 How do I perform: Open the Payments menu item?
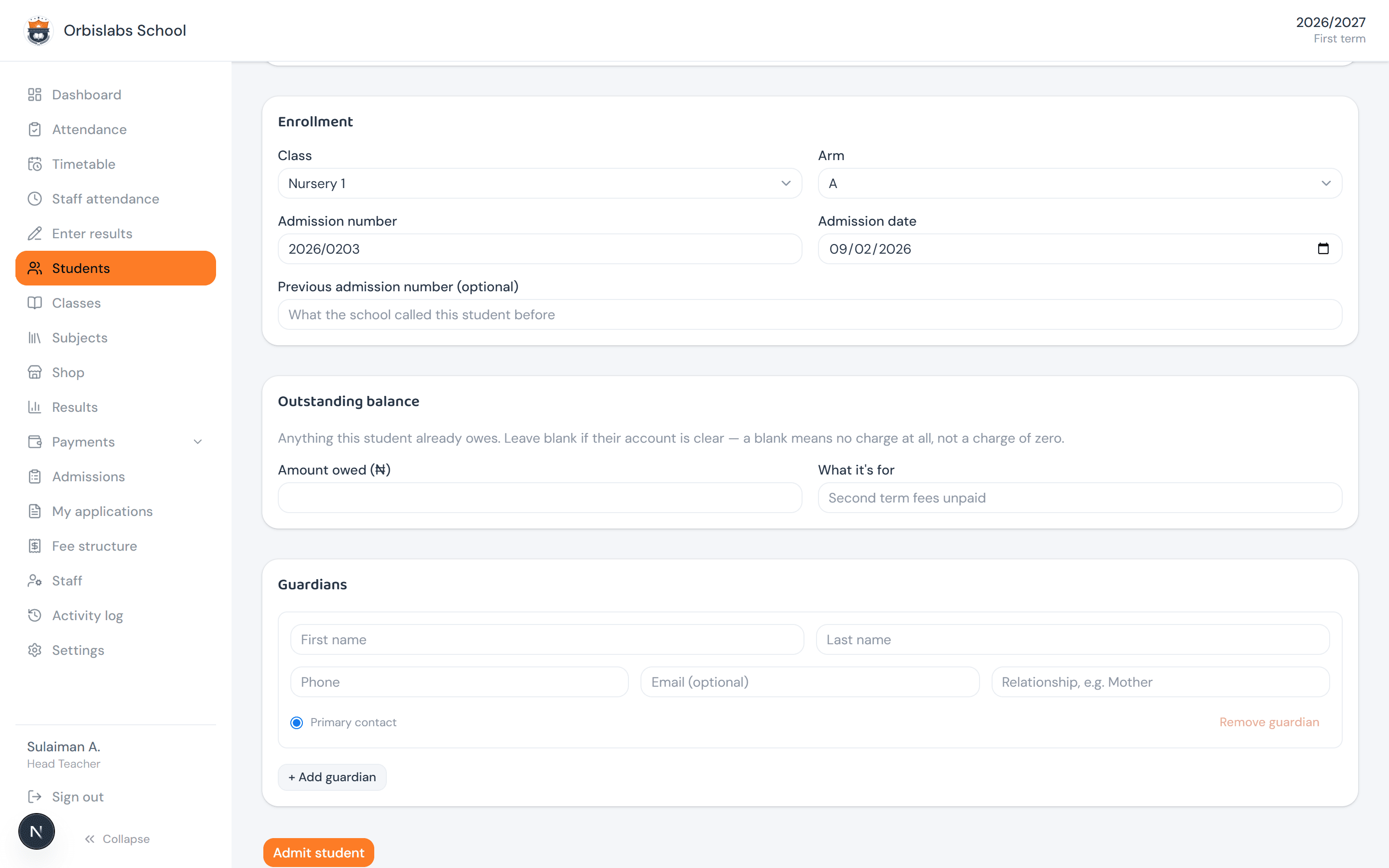coord(115,442)
